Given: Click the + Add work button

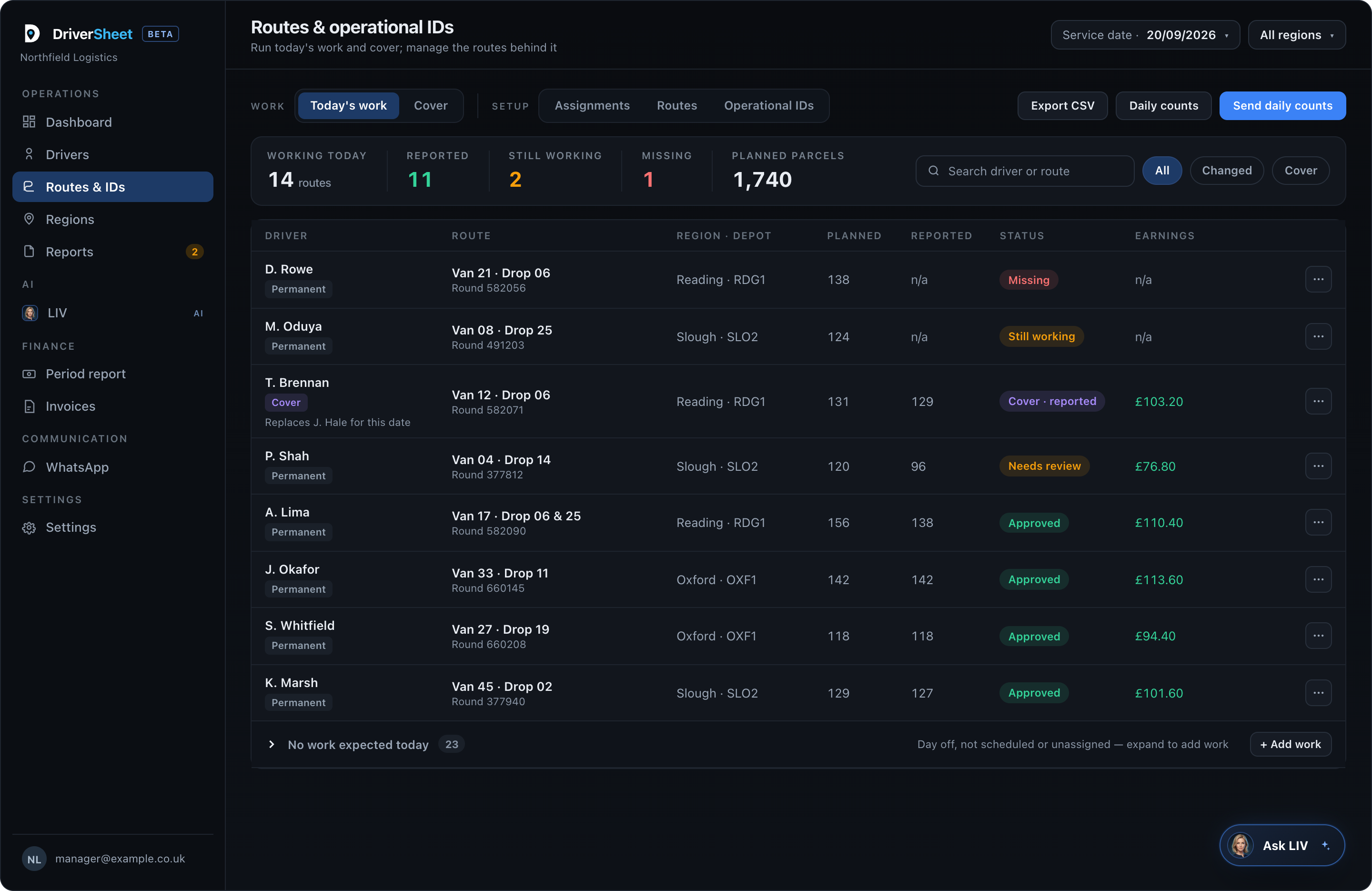Looking at the screenshot, I should [1290, 745].
